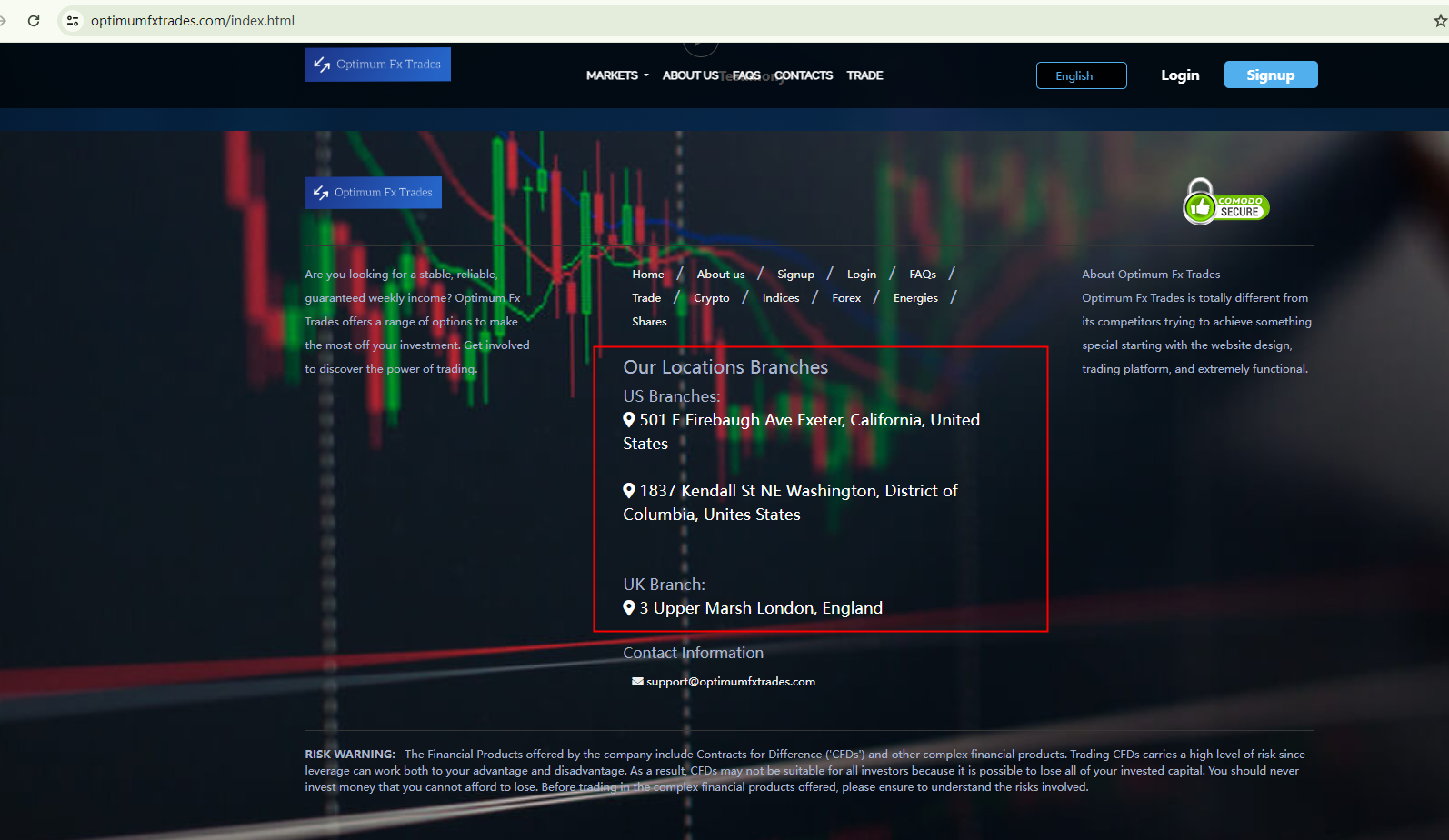Image resolution: width=1449 pixels, height=840 pixels.
Task: Click the Our Locations Branches heading
Action: [725, 367]
